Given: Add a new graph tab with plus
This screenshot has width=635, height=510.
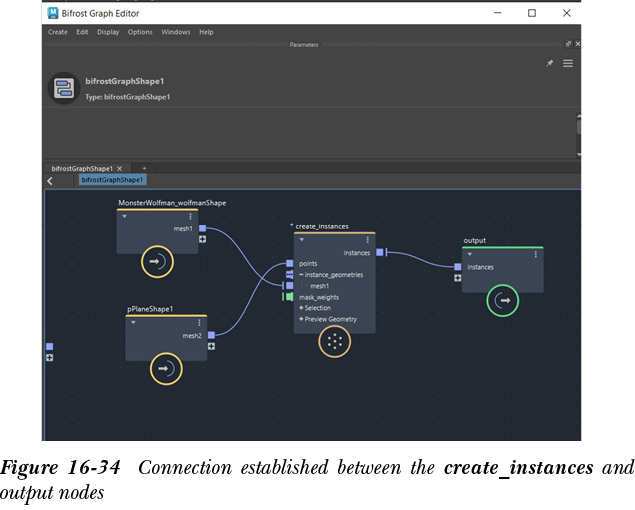Looking at the screenshot, I should (144, 168).
